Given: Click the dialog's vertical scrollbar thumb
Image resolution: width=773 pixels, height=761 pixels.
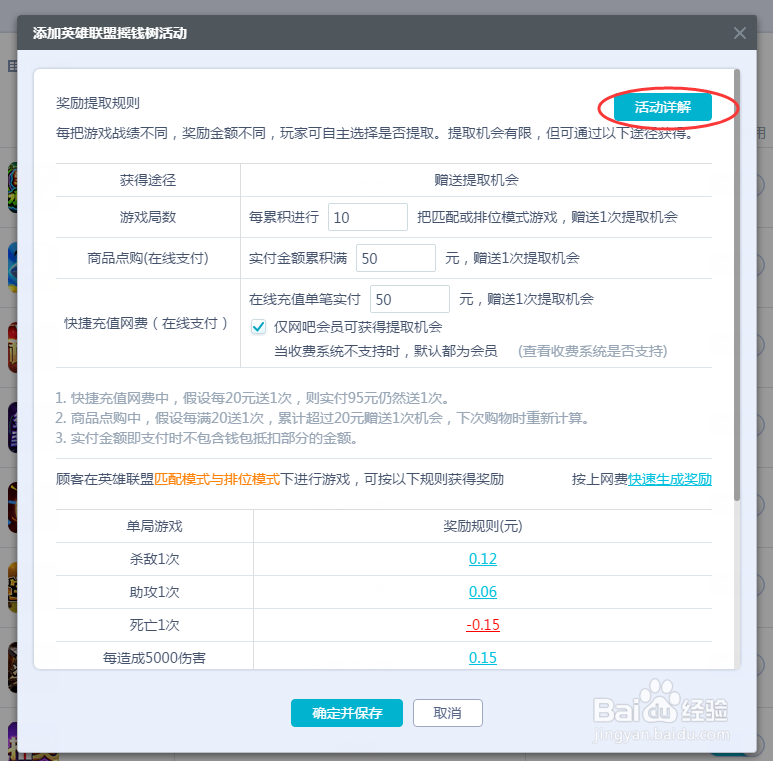Looking at the screenshot, I should point(737,285).
